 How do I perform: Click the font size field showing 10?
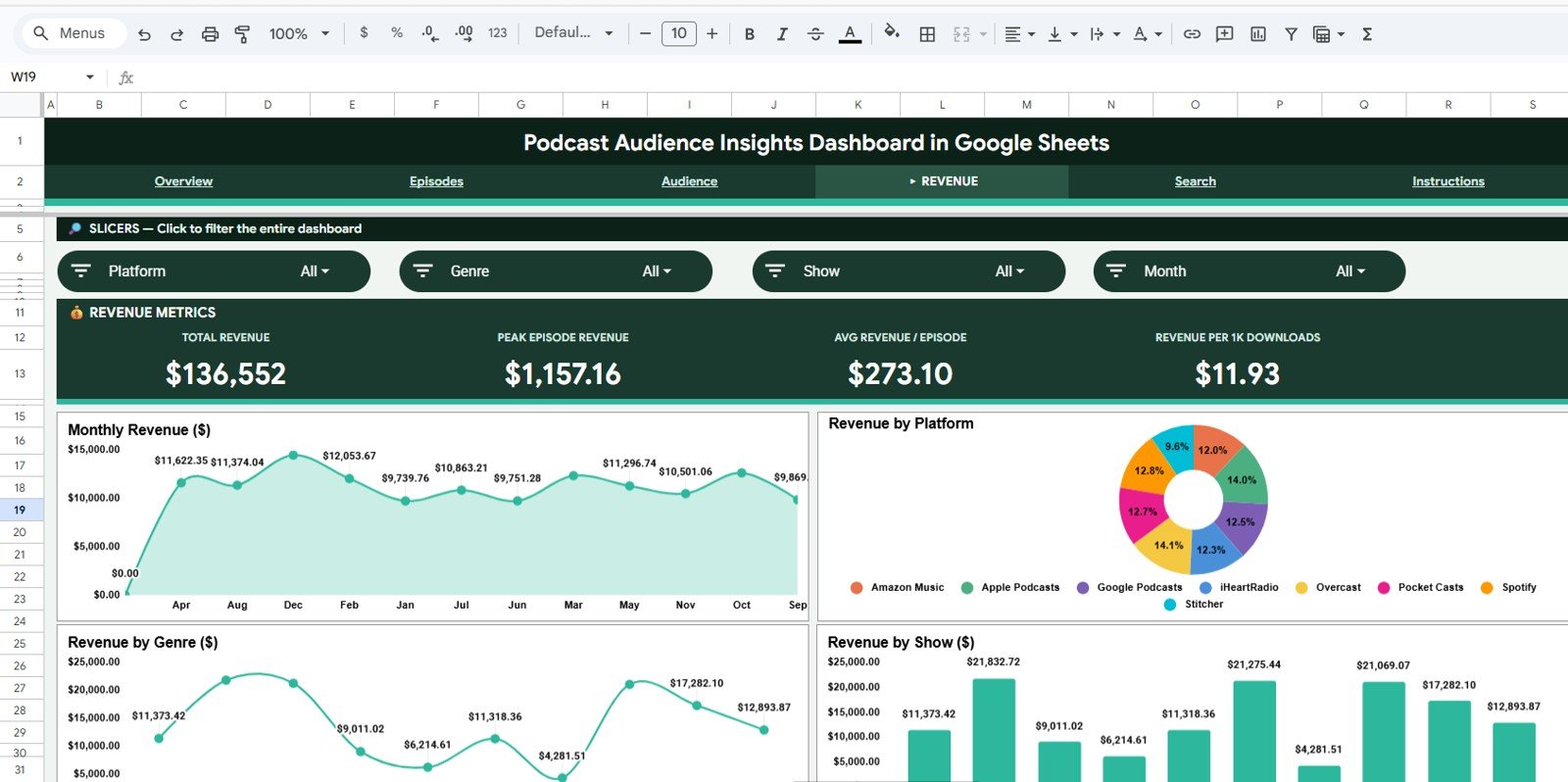(679, 33)
